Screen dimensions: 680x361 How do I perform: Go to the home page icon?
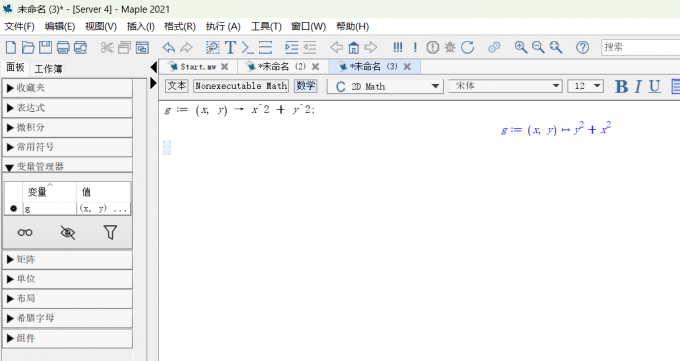click(354, 47)
